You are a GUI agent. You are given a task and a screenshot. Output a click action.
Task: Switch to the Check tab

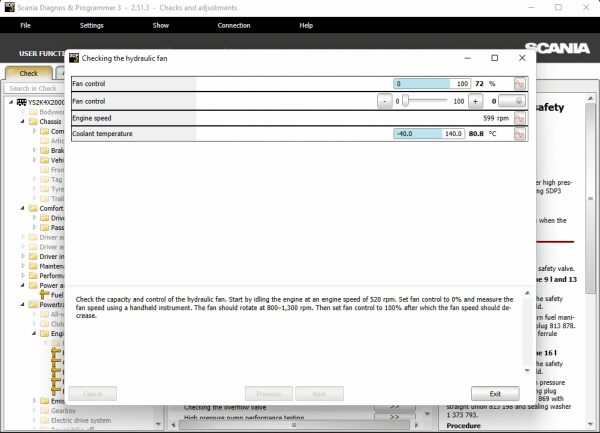click(x=29, y=73)
